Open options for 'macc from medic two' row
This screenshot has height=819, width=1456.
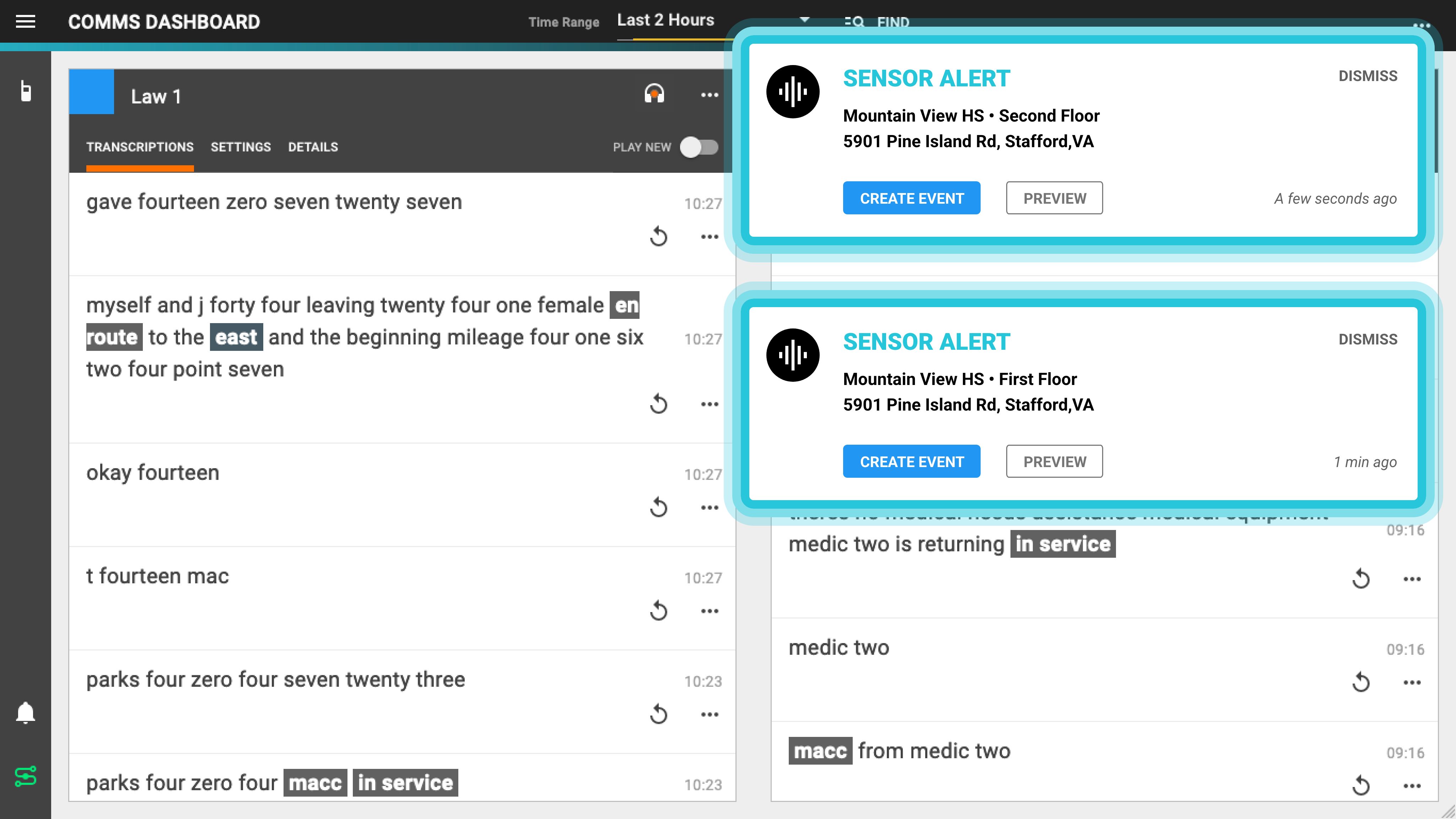coord(1412,786)
